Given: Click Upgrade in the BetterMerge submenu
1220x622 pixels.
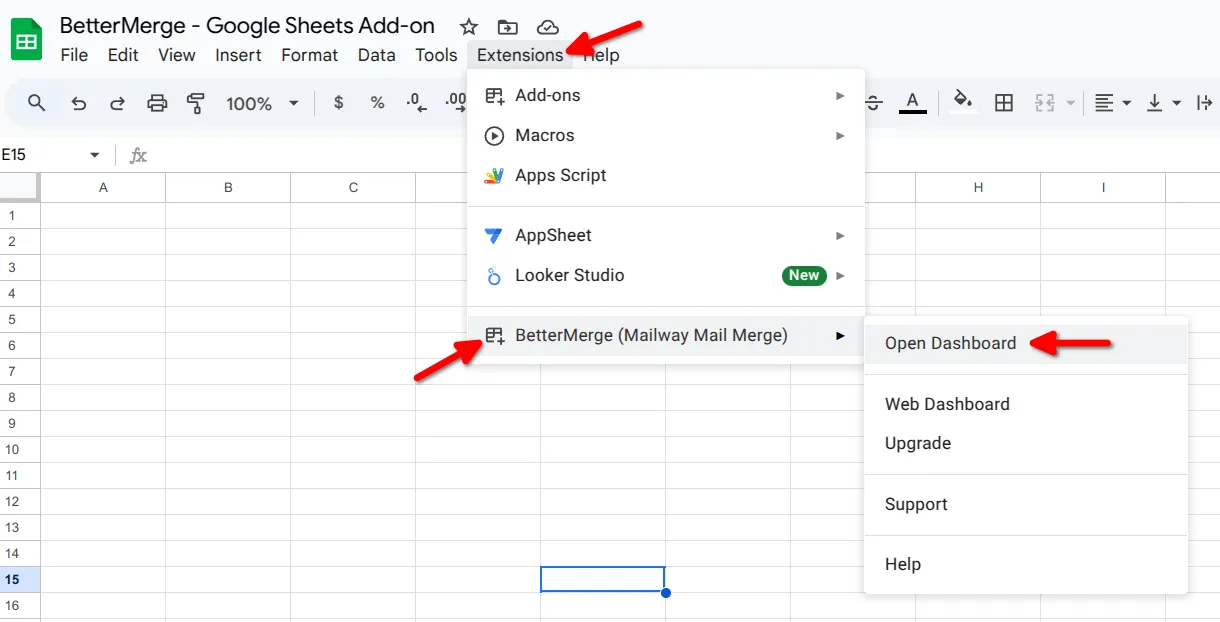Looking at the screenshot, I should (x=917, y=443).
